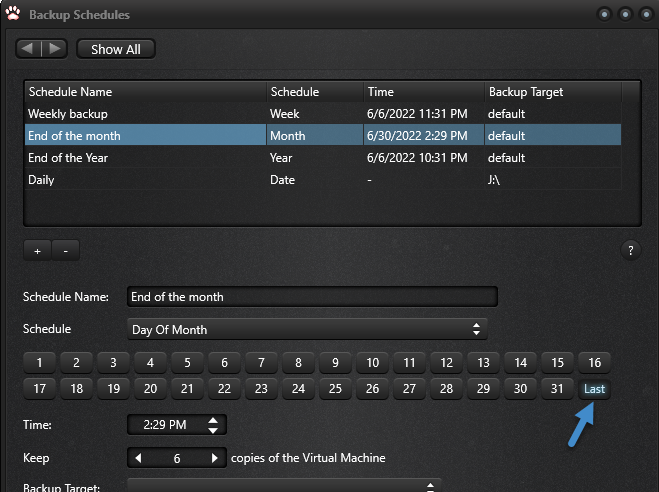Add a new schedule with plus button
Screen dimensions: 659x492
coord(37,251)
